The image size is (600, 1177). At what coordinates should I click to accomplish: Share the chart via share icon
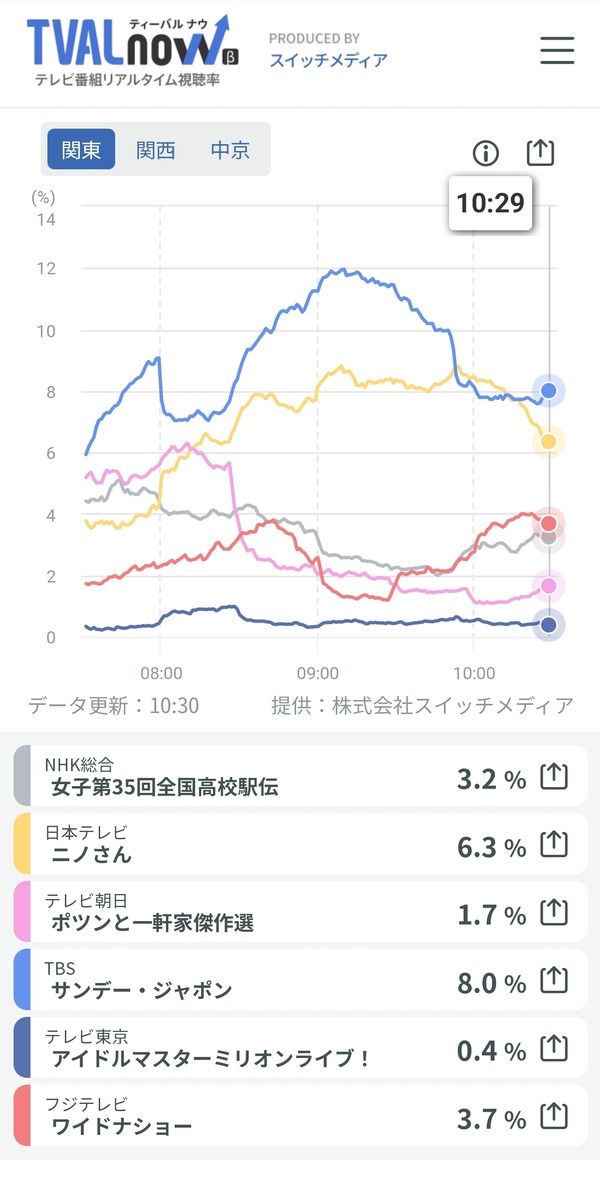coord(540,152)
